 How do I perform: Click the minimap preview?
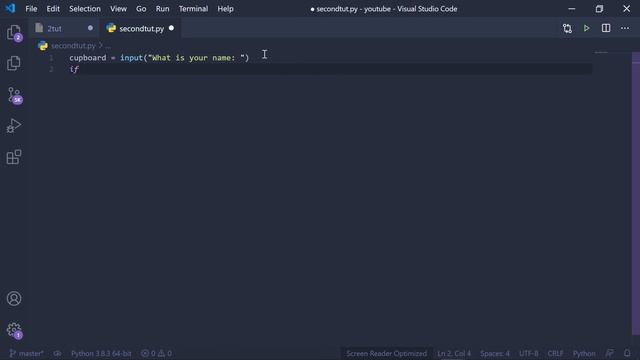pos(601,53)
